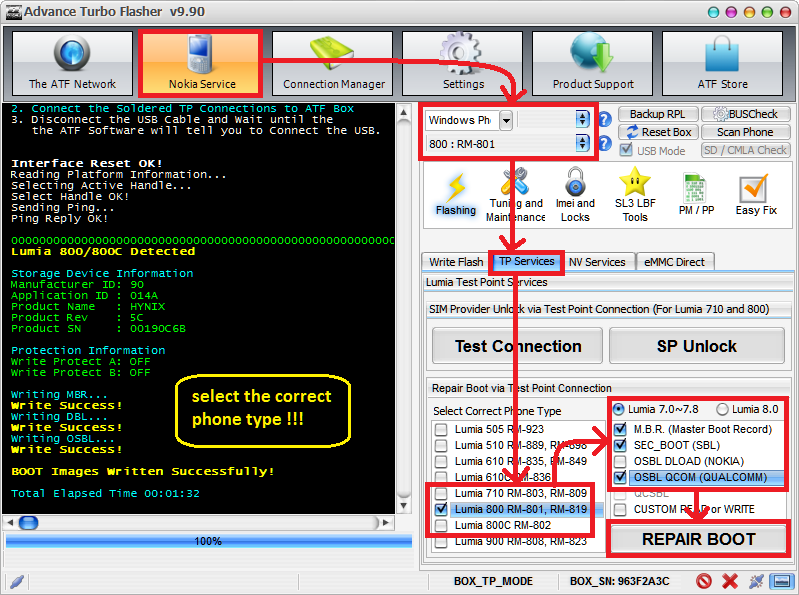The width and height of the screenshot is (799, 595).
Task: Open The ATF Network section
Action: tap(72, 63)
